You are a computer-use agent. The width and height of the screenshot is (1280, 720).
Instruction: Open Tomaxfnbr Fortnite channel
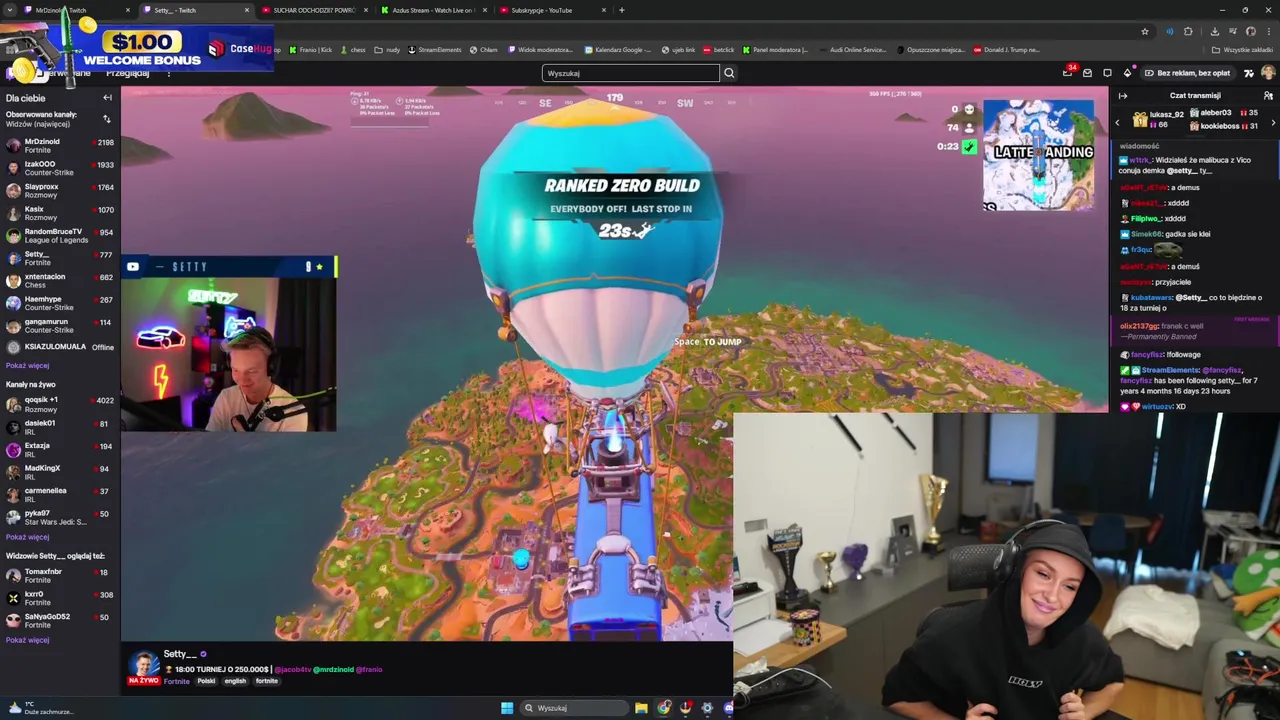pos(60,576)
